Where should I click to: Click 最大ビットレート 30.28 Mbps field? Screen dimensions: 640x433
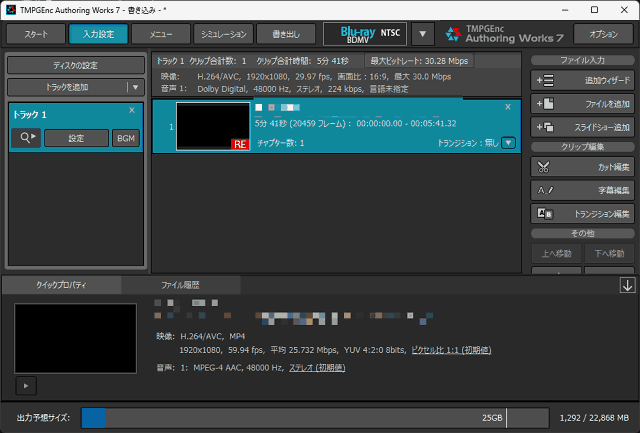pos(419,61)
